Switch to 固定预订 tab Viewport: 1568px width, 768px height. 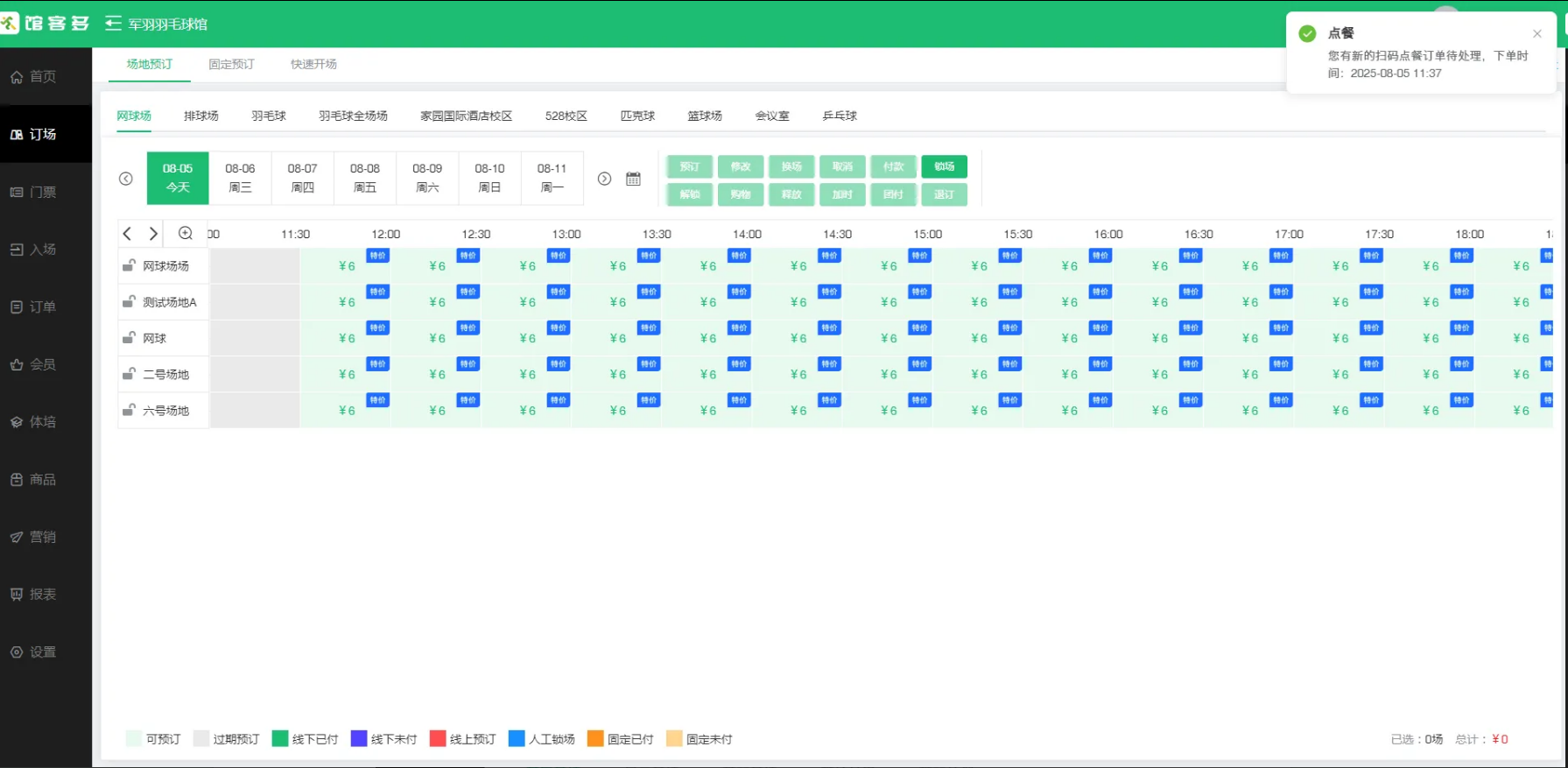(x=231, y=64)
